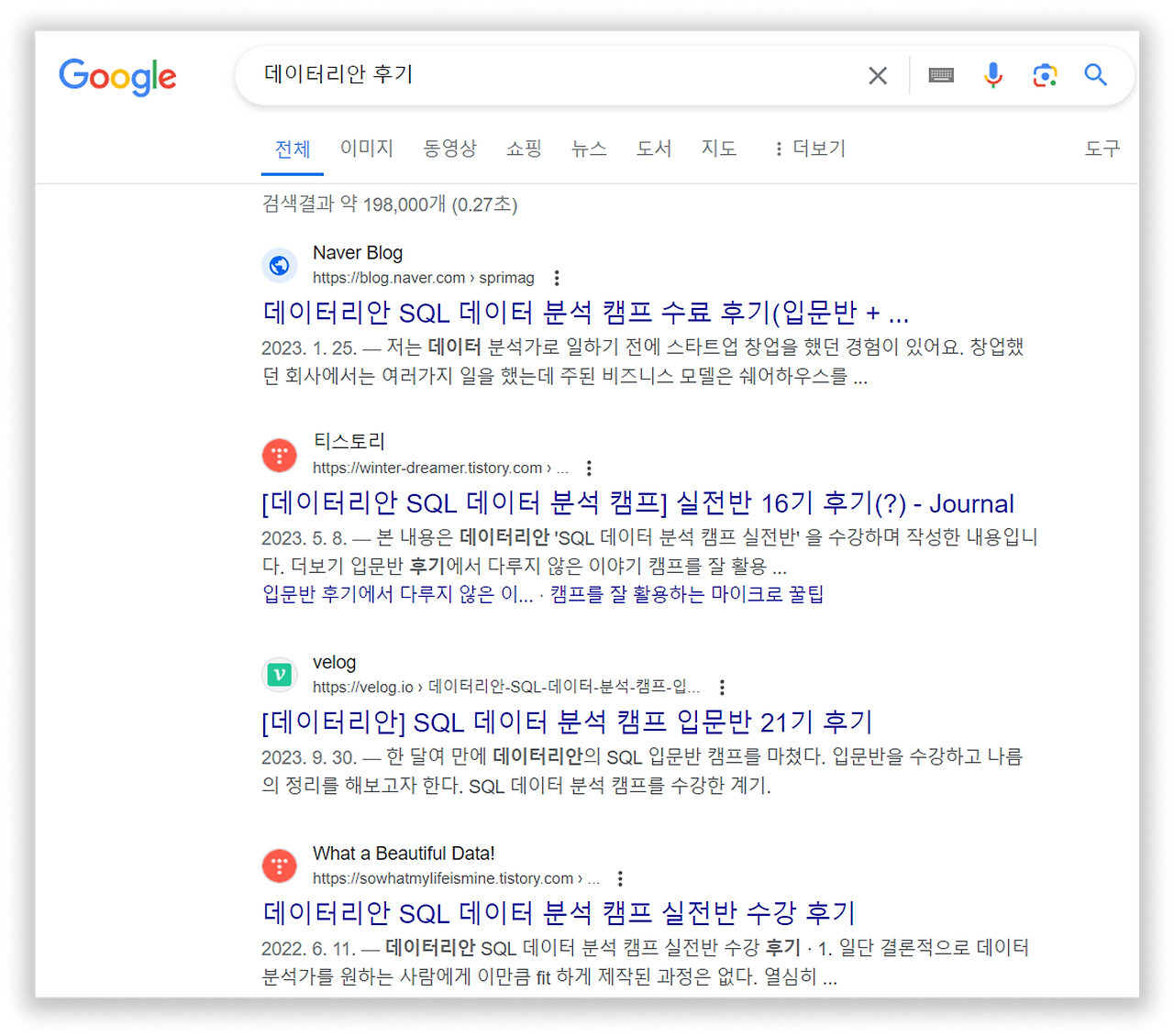Click the result count text 검색결과 약 198,000개
The width and height of the screenshot is (1174, 1036).
pos(390,204)
